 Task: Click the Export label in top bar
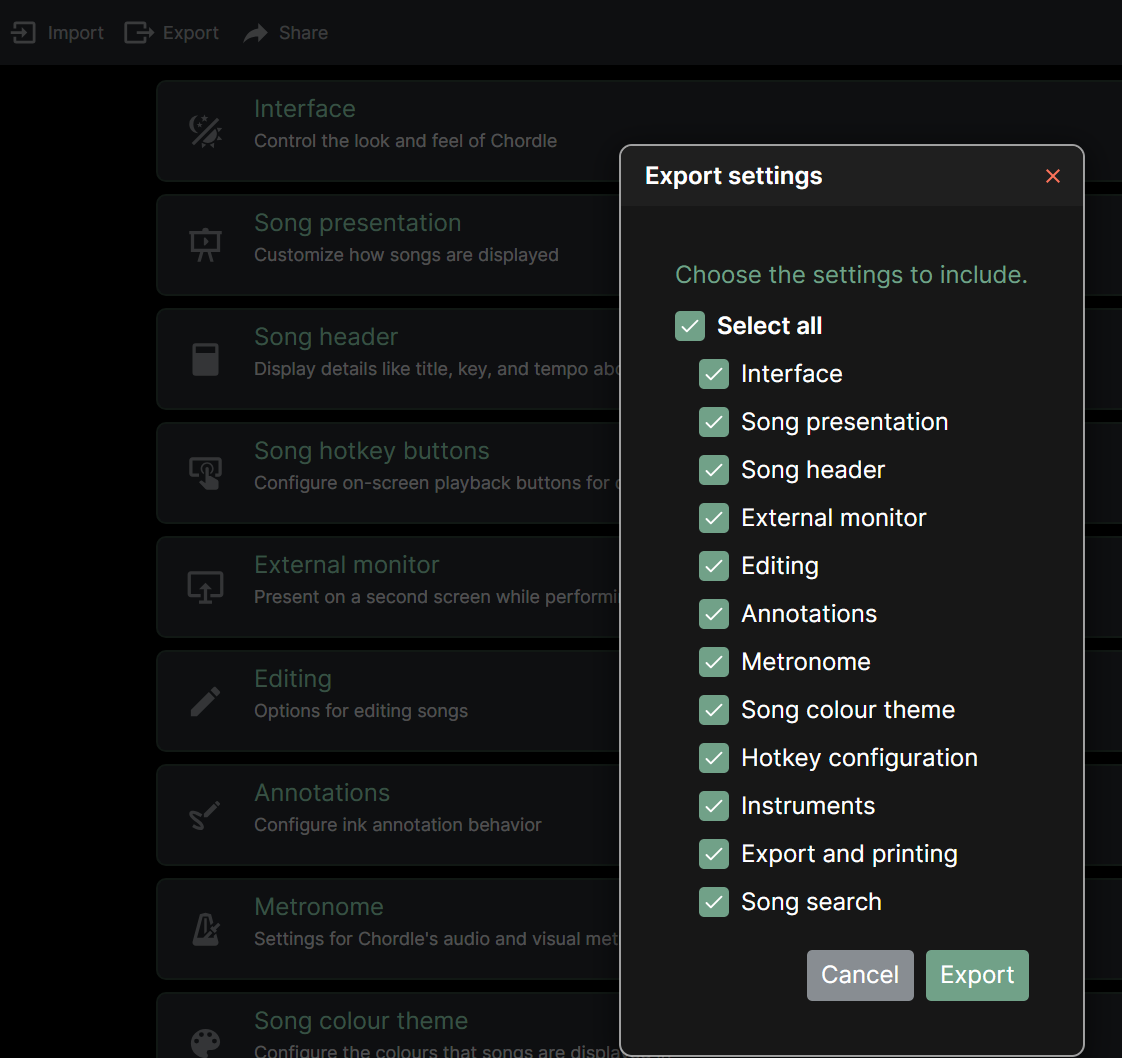coord(190,33)
